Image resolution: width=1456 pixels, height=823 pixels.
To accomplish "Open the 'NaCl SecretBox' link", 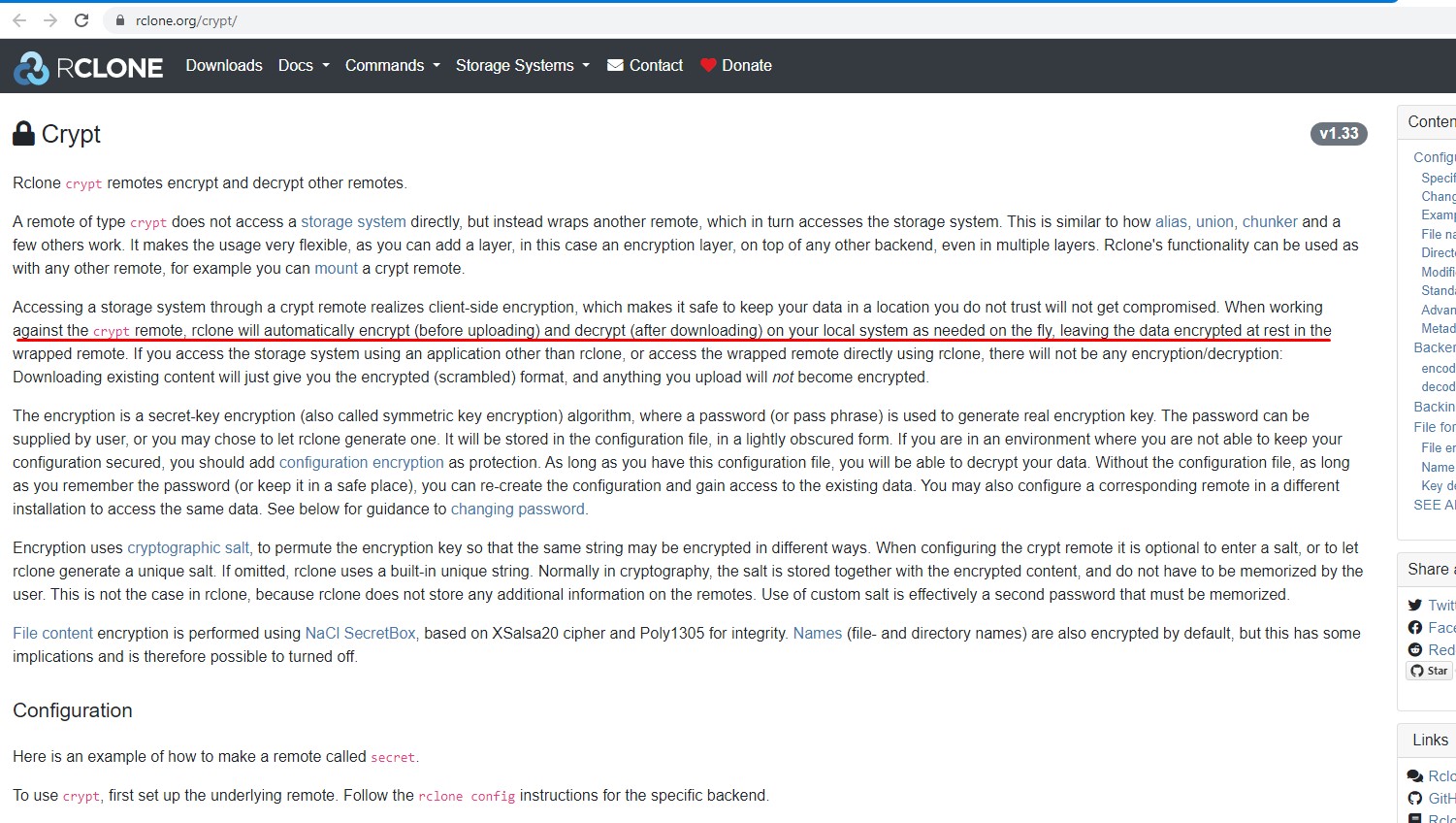I will (x=360, y=634).
